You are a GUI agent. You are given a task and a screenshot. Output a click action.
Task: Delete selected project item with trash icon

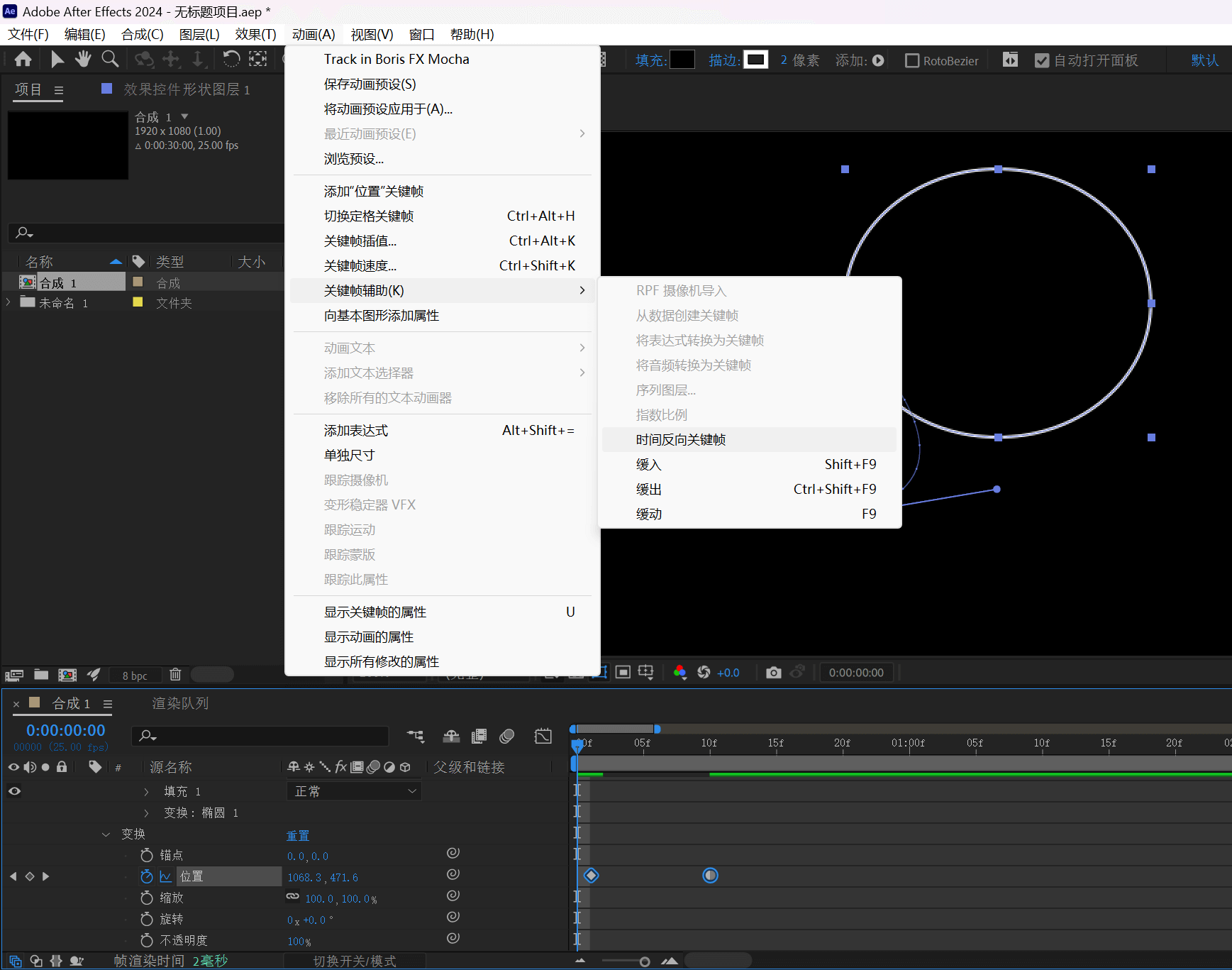click(x=175, y=675)
